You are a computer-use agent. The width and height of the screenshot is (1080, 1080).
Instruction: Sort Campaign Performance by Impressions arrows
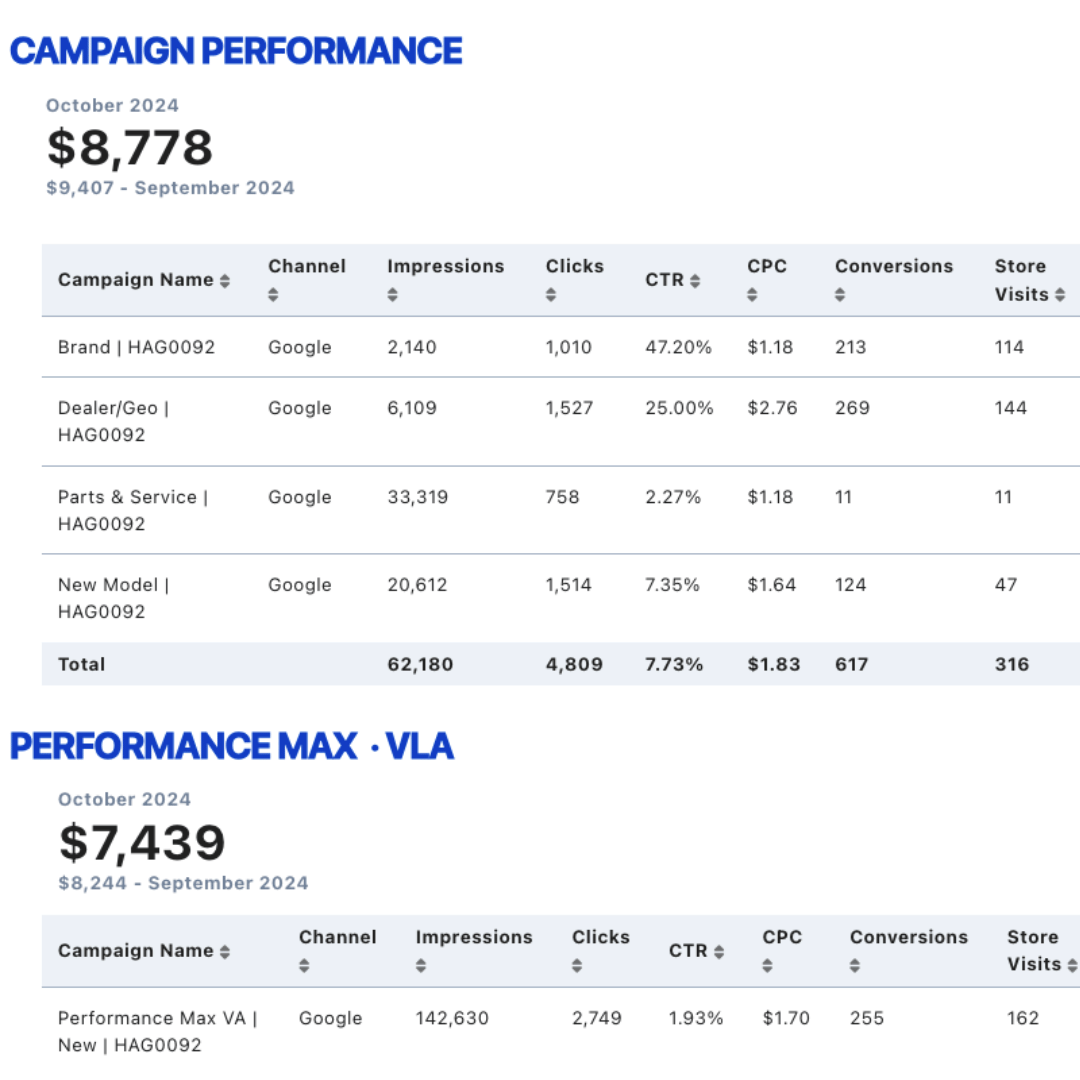click(393, 295)
